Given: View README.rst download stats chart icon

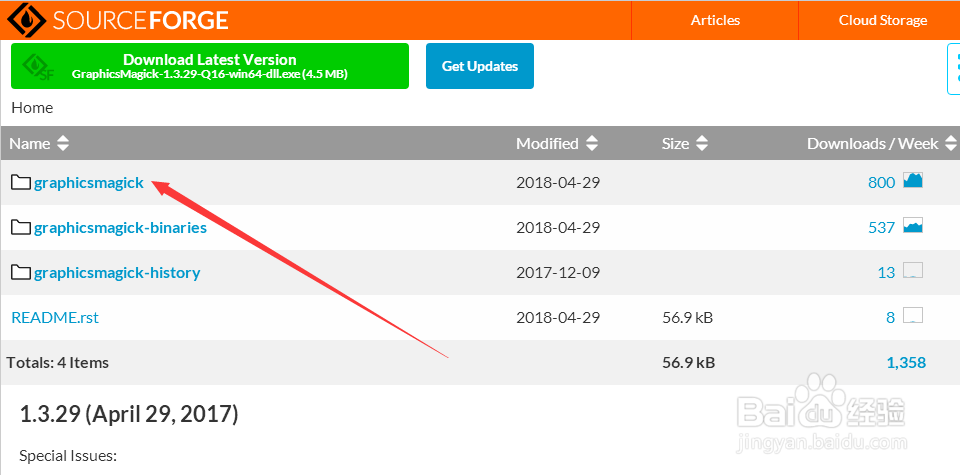Looking at the screenshot, I should (913, 316).
